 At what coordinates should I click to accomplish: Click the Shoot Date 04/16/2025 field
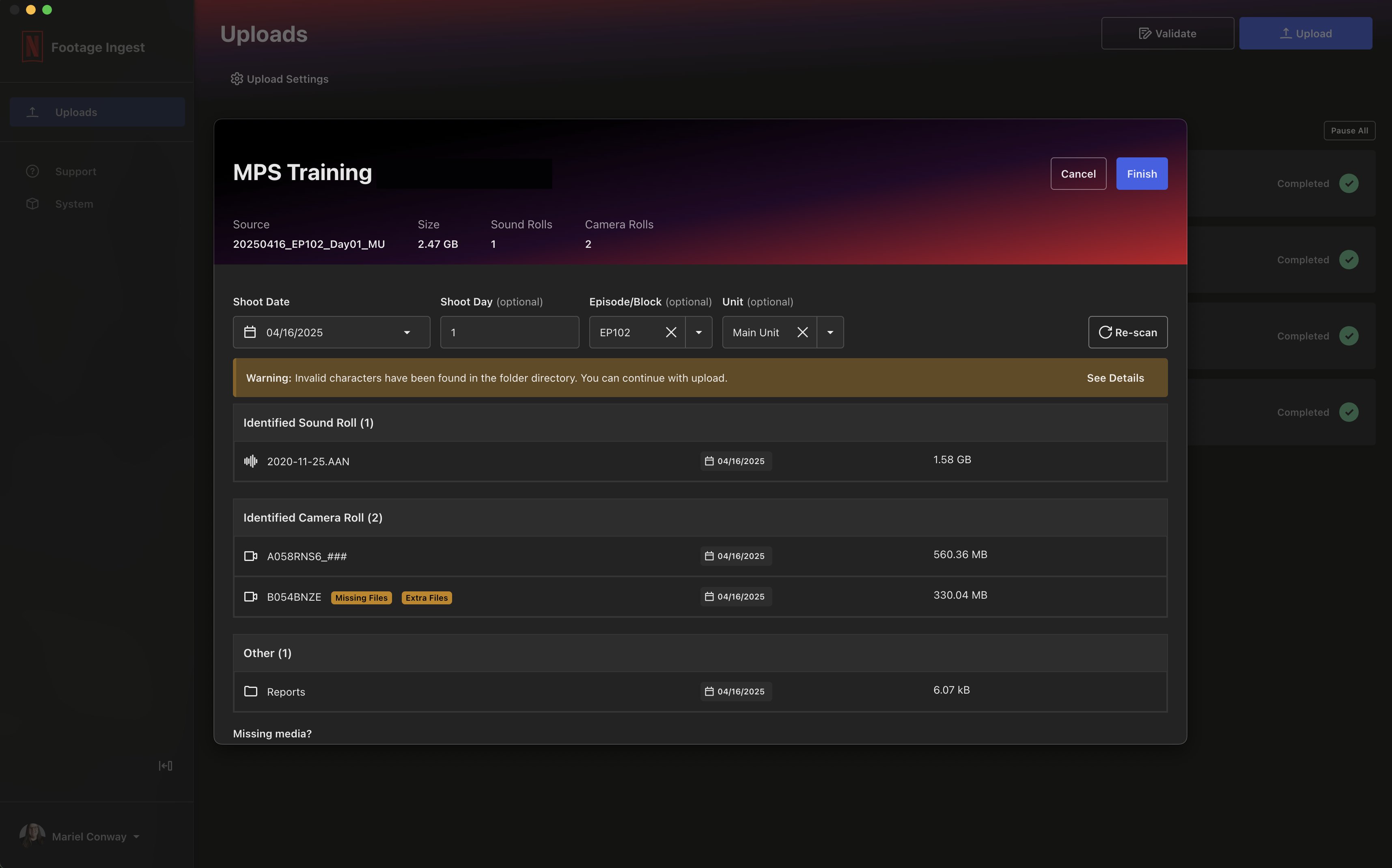[x=331, y=332]
